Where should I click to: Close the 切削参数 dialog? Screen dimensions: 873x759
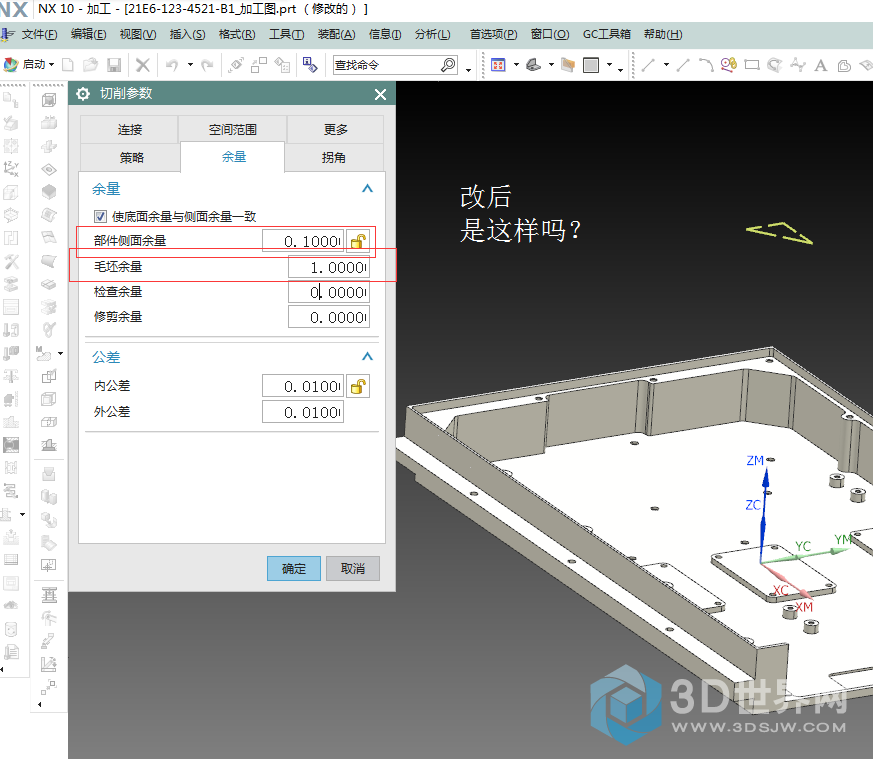(380, 94)
